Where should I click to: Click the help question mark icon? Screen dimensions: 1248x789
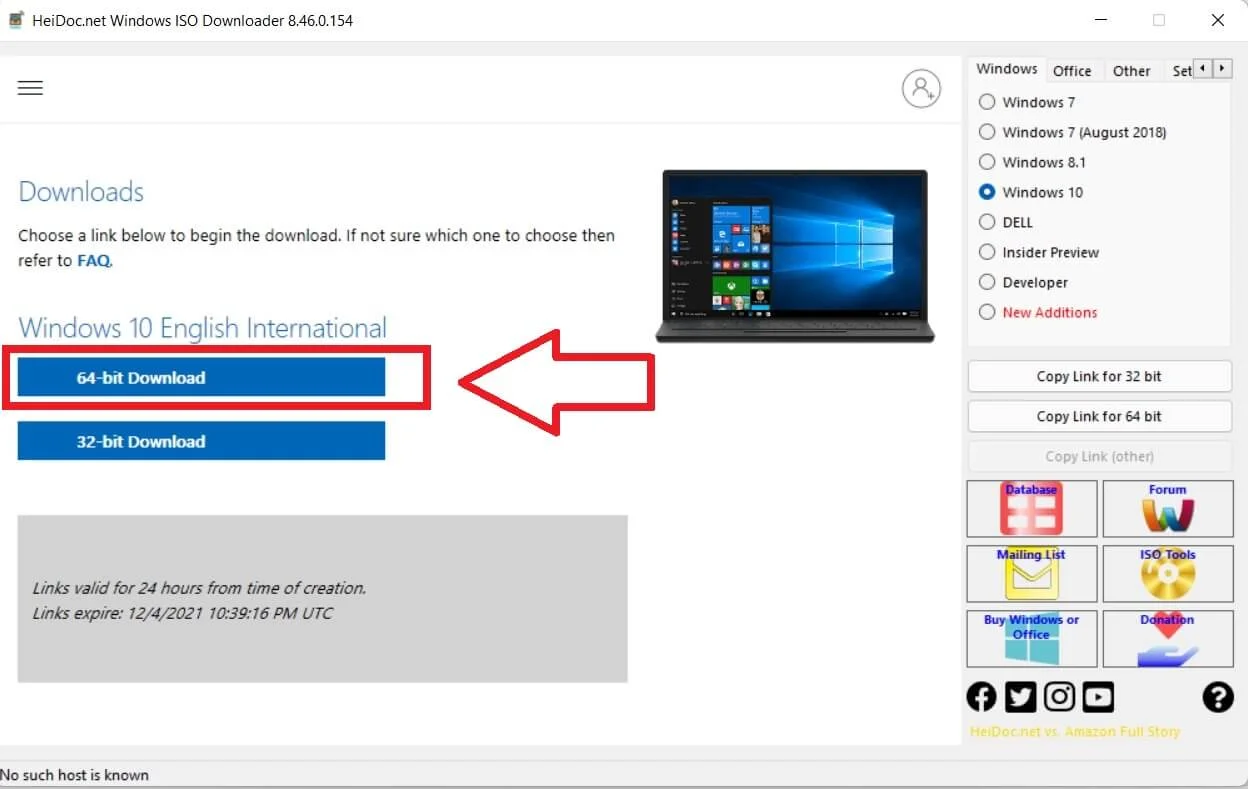pos(1217,697)
